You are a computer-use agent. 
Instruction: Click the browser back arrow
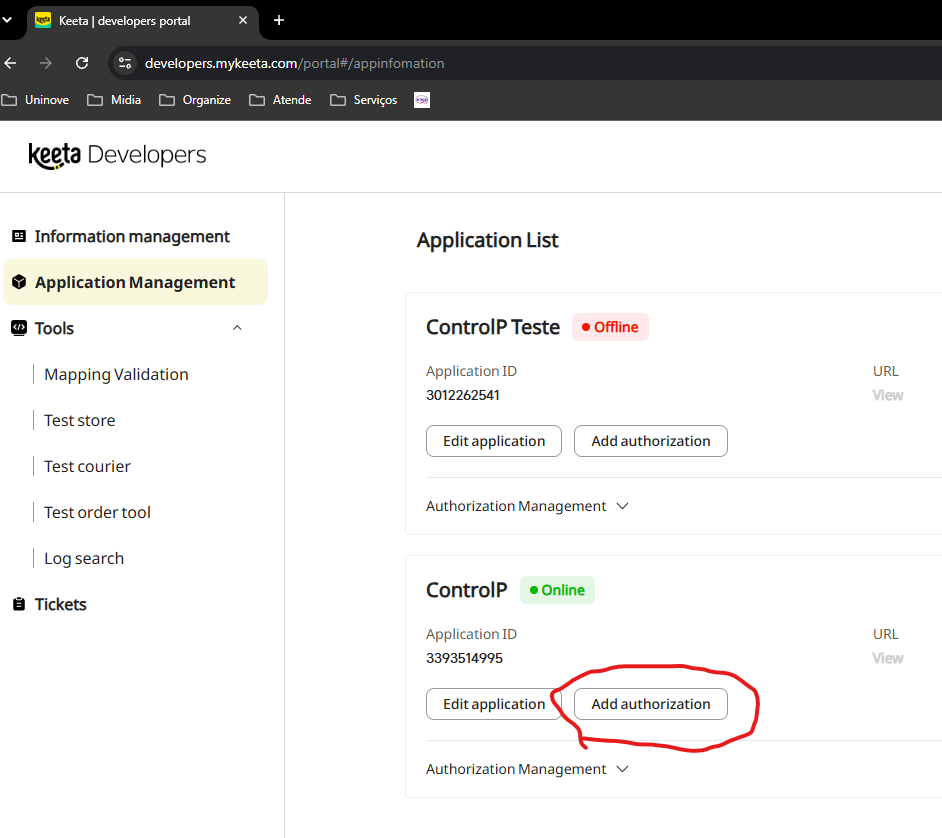click(10, 63)
